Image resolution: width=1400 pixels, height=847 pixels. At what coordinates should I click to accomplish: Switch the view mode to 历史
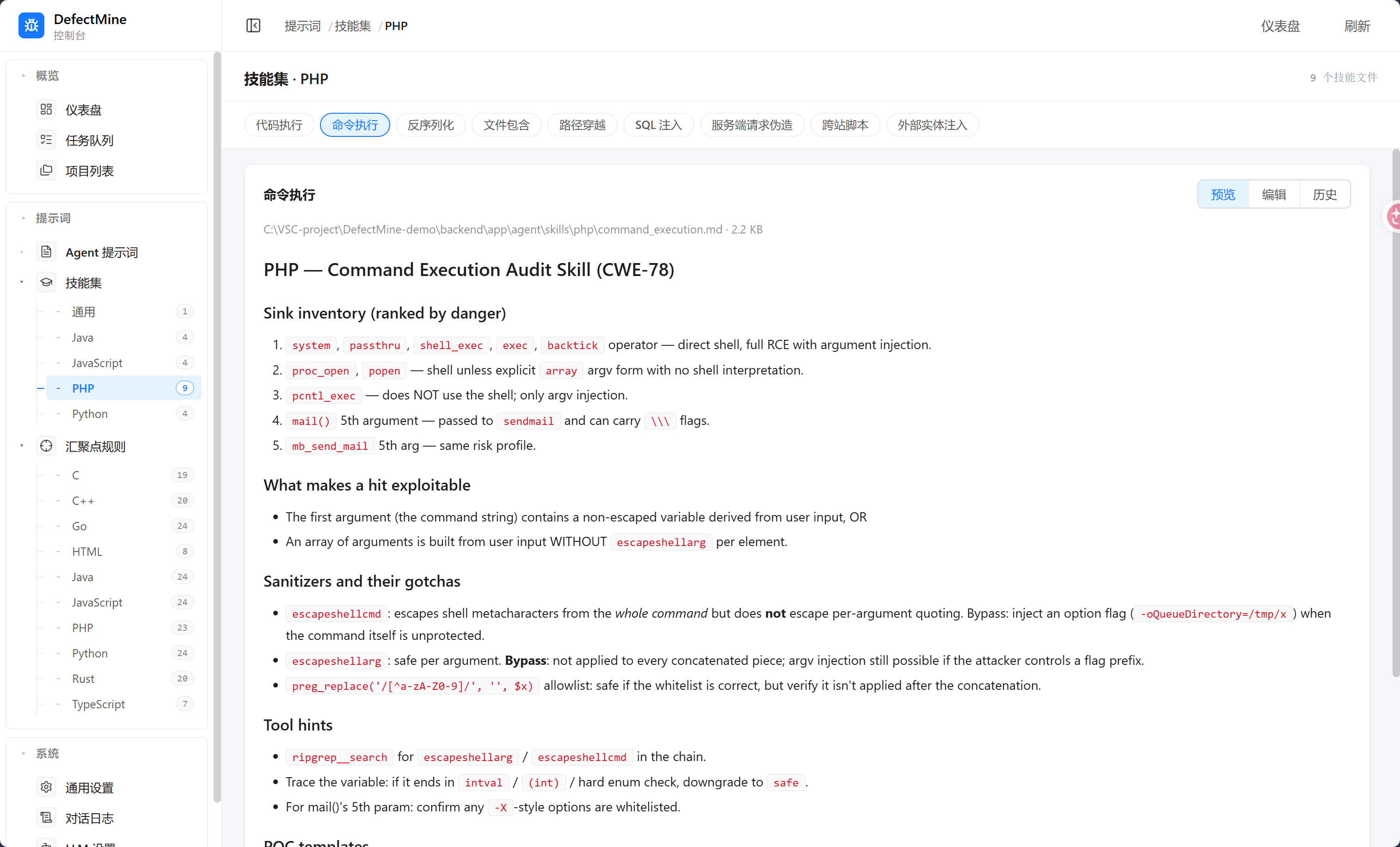1325,195
